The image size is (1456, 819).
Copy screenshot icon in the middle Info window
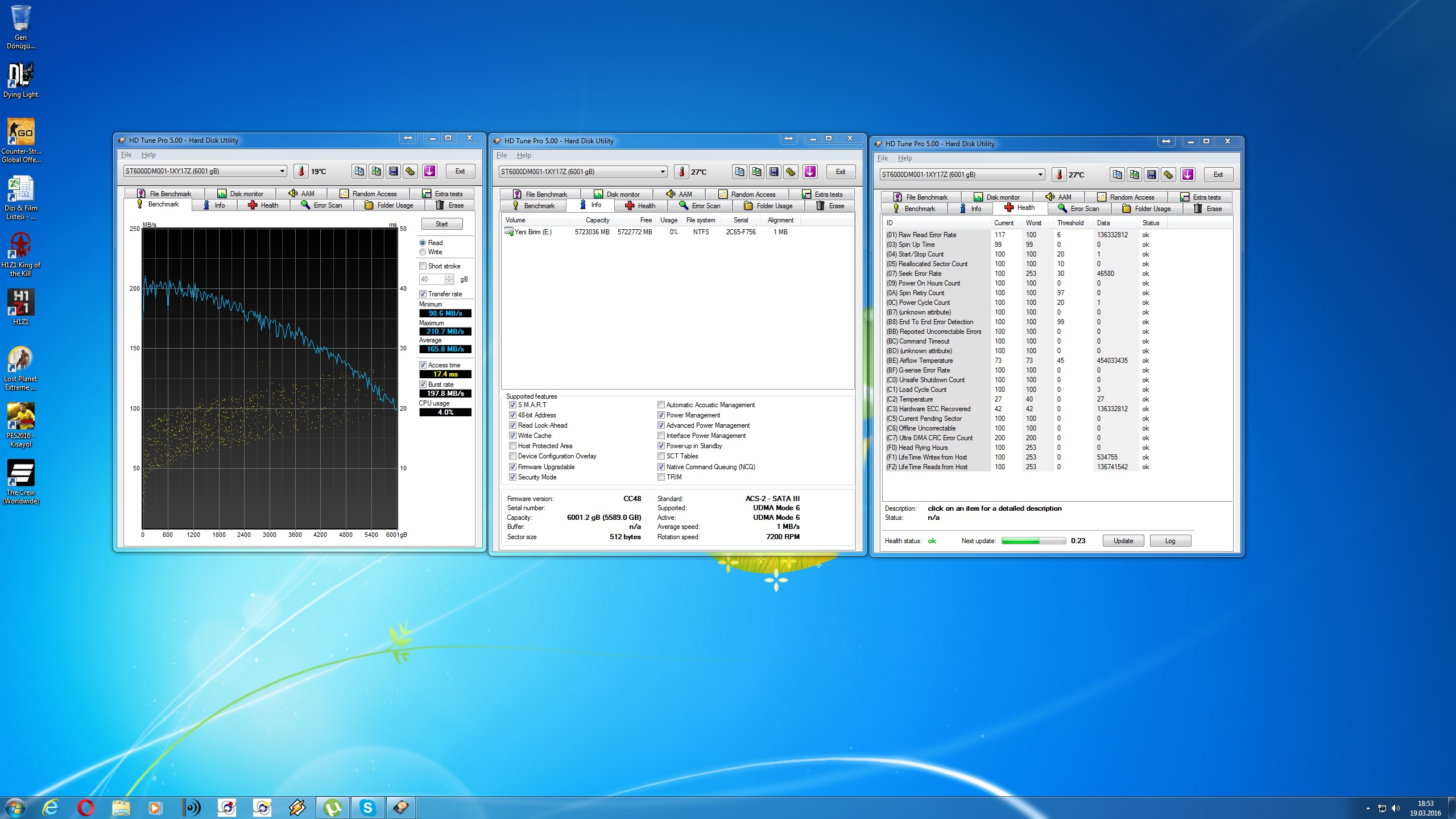click(756, 172)
